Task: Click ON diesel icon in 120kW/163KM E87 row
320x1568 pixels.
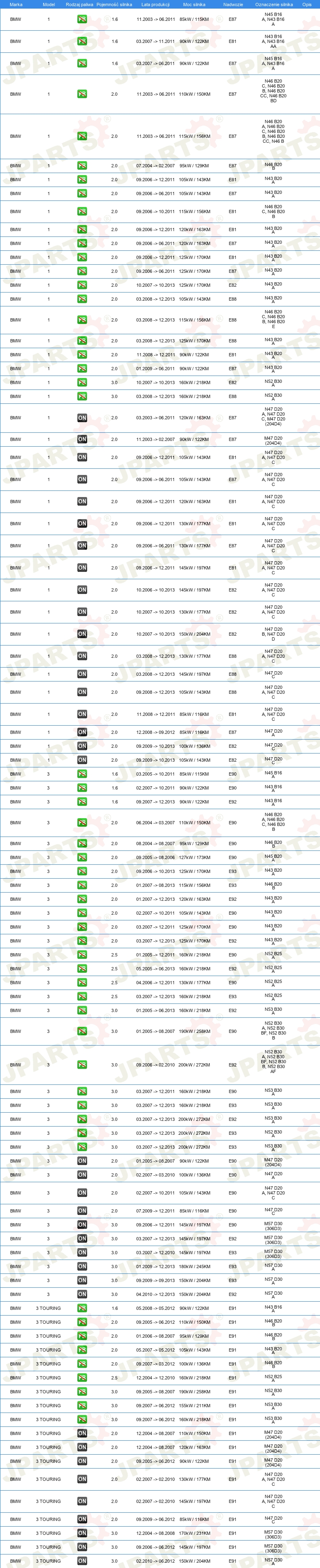Action: click(82, 418)
